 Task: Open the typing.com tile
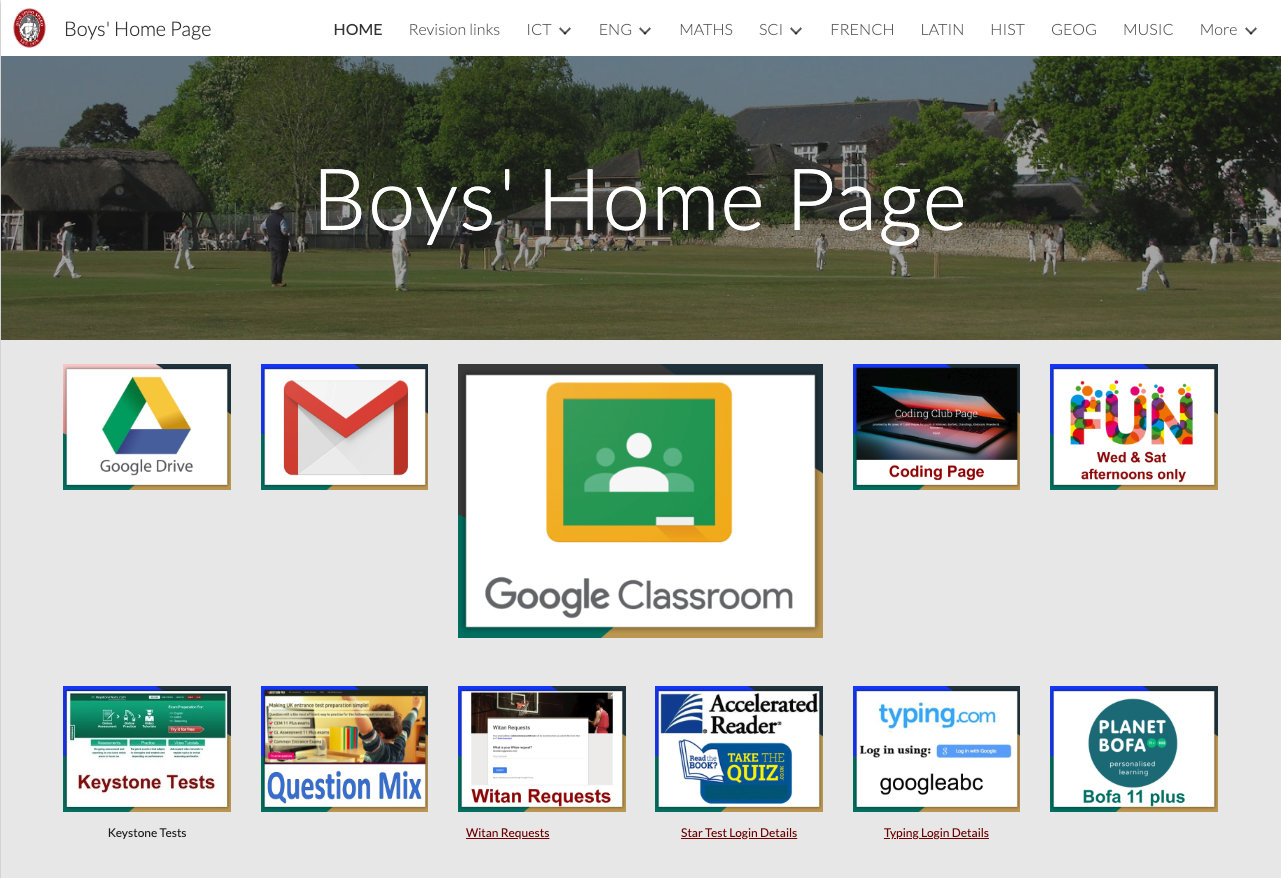936,748
